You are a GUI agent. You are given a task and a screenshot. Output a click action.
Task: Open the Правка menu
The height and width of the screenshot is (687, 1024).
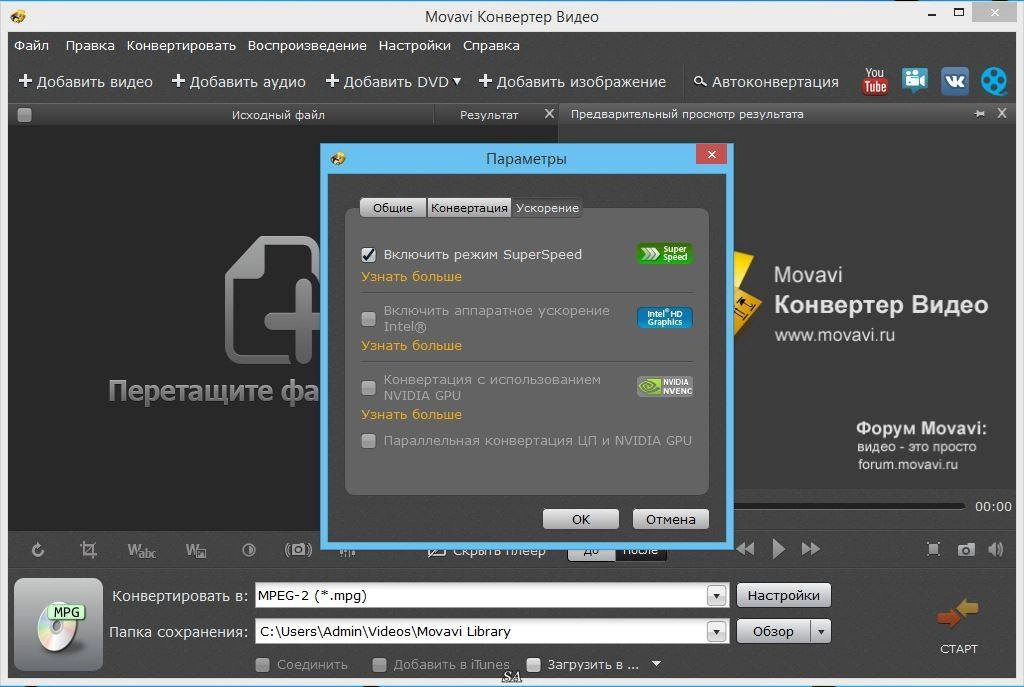click(x=90, y=46)
